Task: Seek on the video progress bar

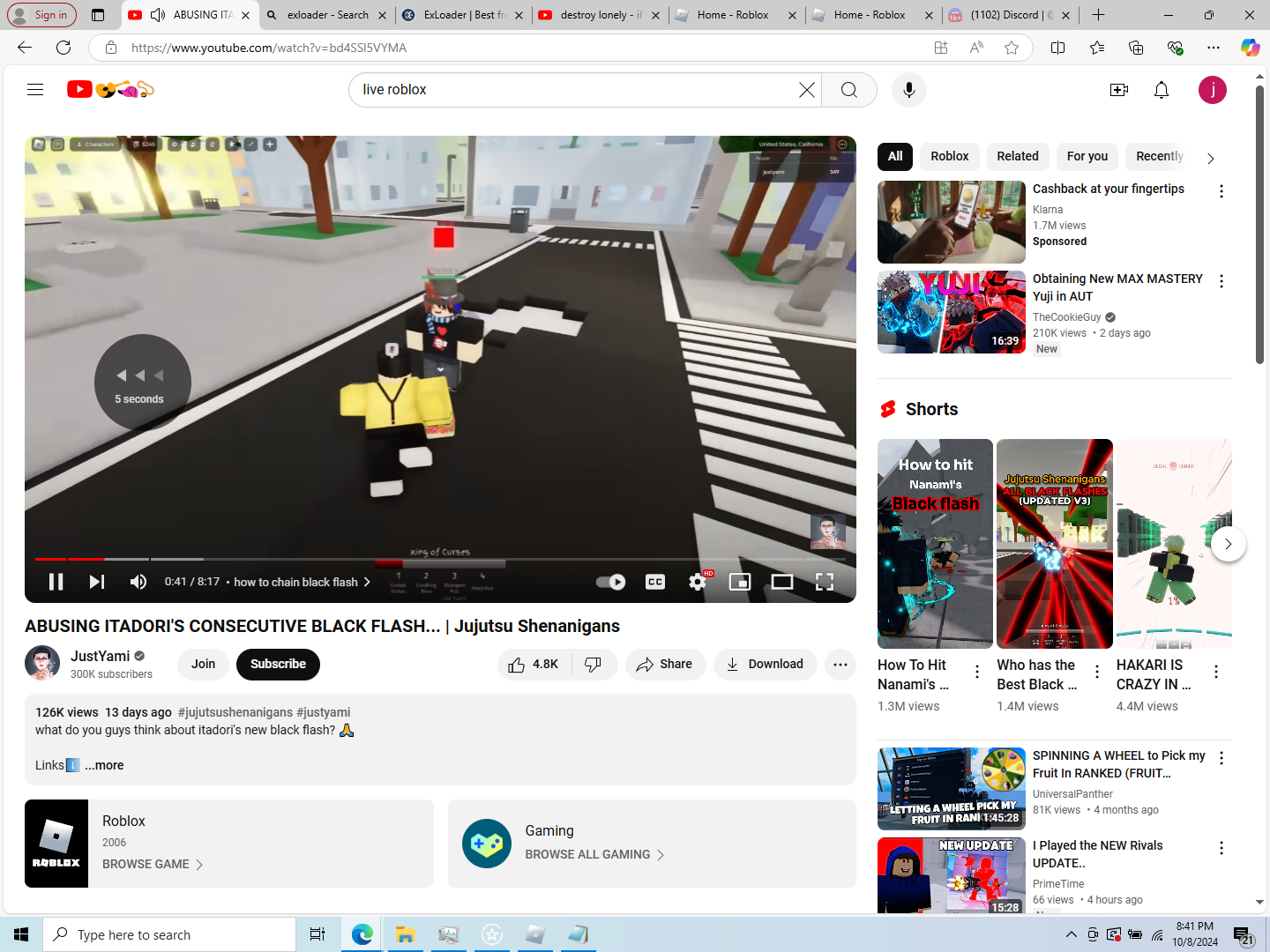Action: [440, 559]
